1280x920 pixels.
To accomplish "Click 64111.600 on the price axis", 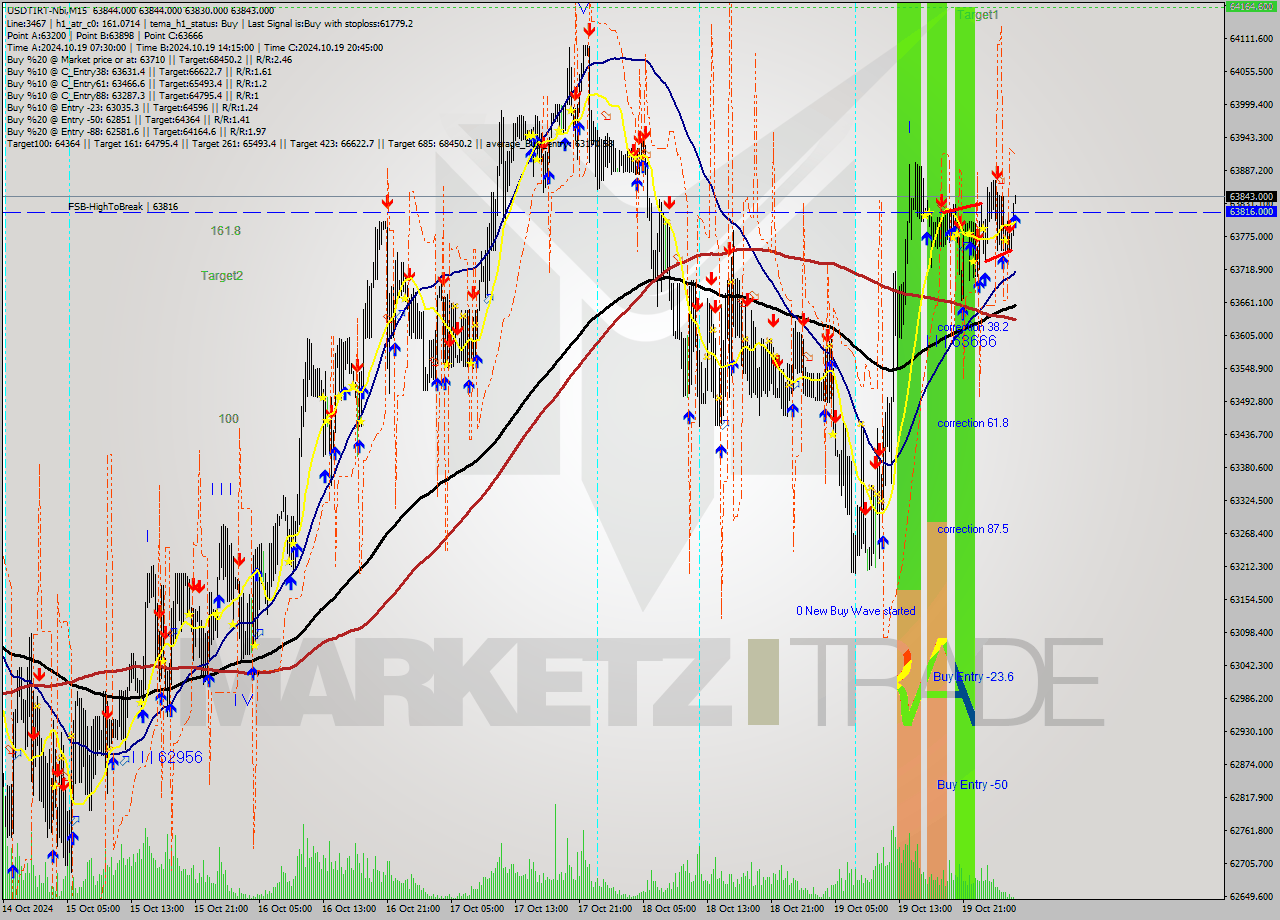I will point(1250,38).
